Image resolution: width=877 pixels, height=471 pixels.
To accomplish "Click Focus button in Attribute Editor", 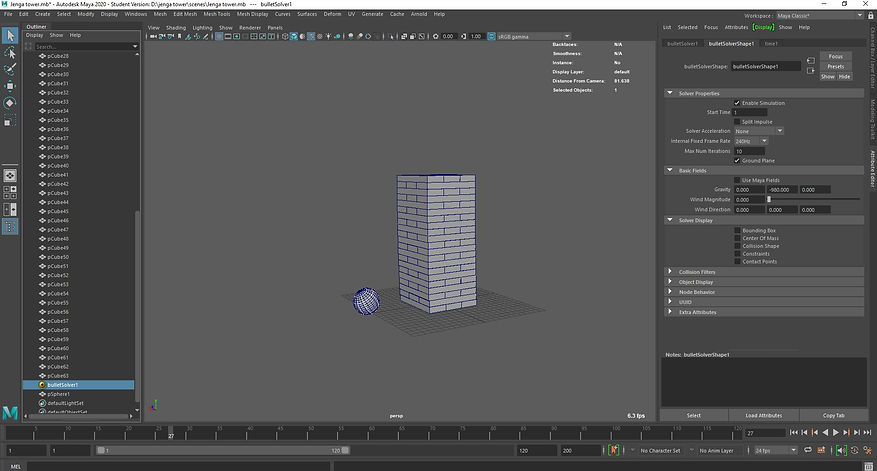I will point(836,56).
